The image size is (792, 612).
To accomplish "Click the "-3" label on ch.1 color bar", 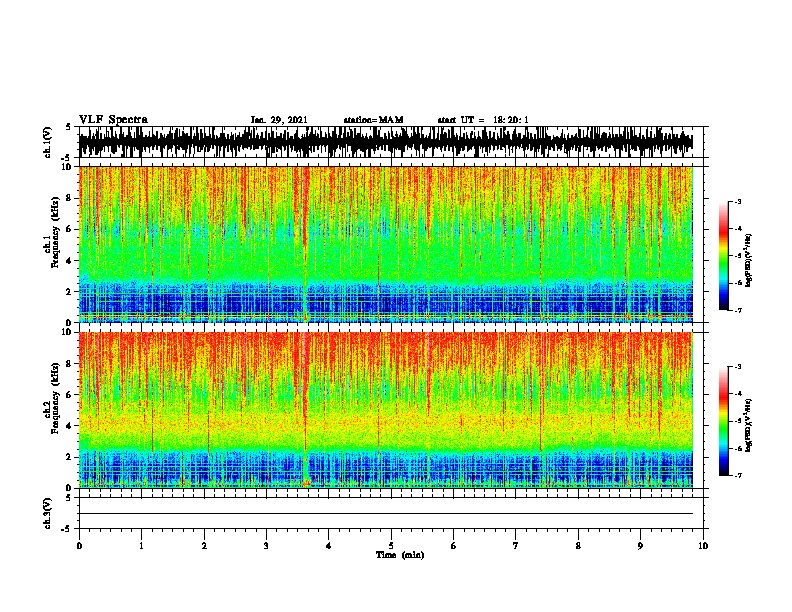I will point(738,201).
